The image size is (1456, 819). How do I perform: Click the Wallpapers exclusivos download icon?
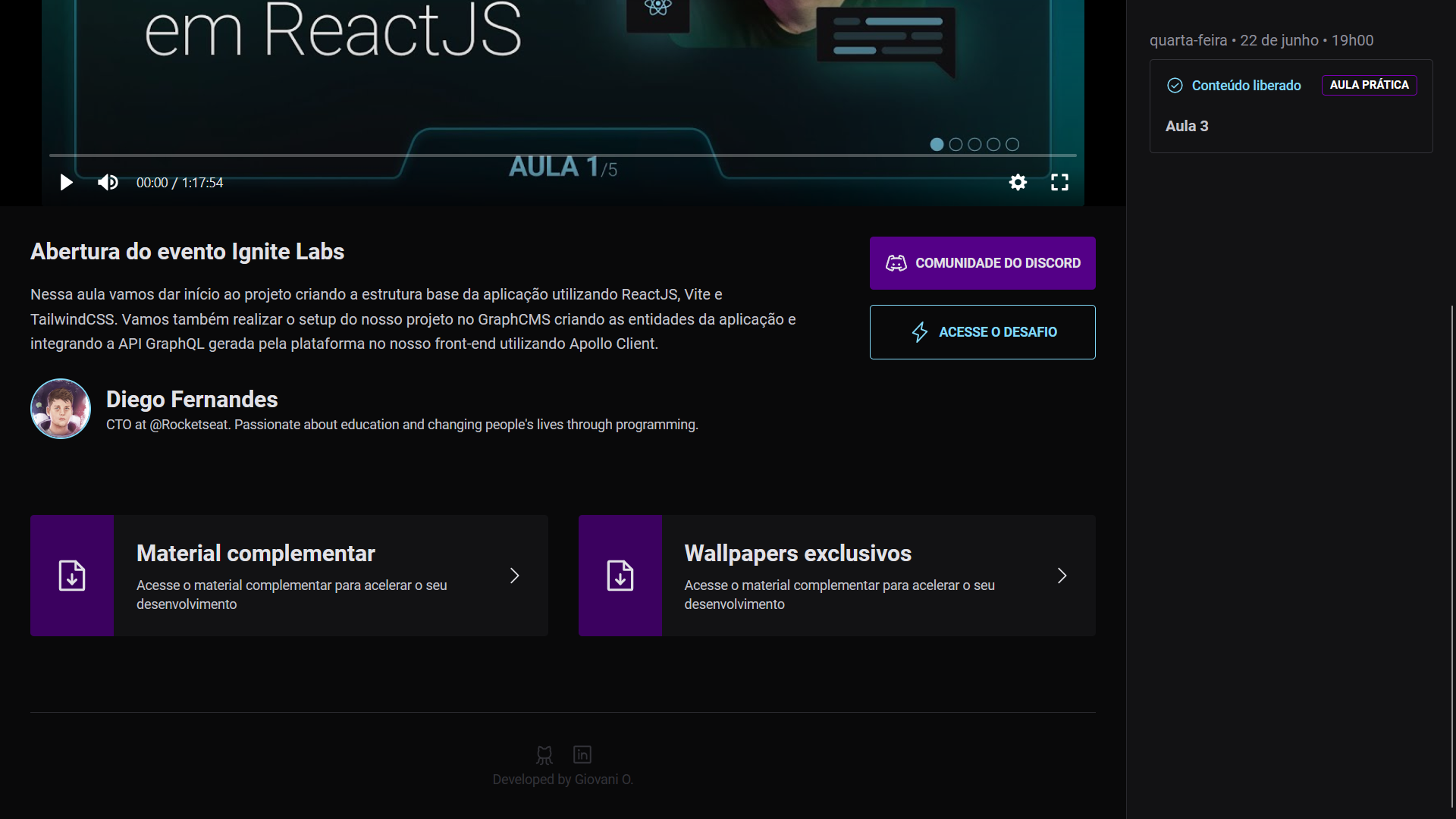pos(620,576)
